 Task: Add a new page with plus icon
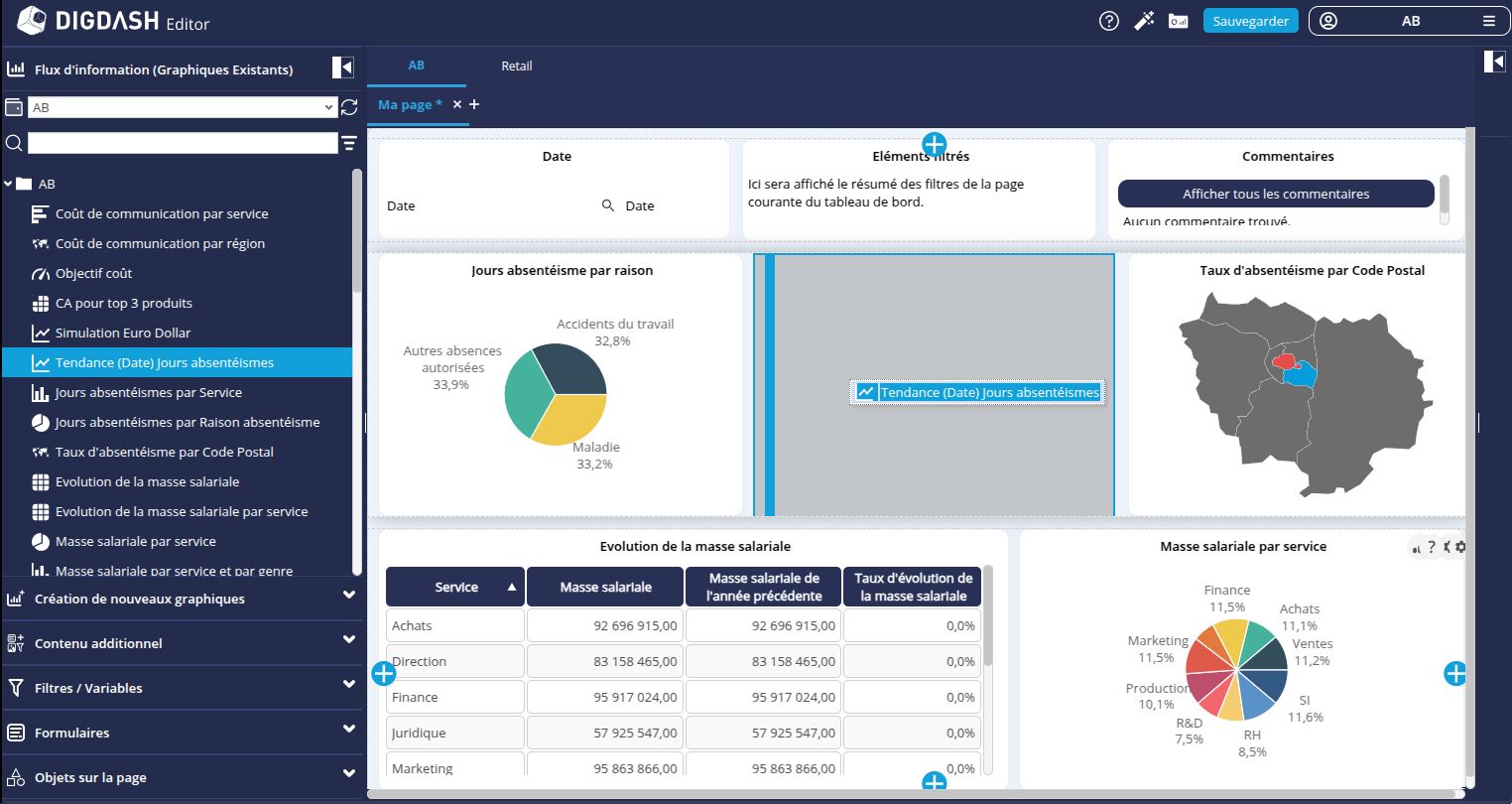[x=474, y=104]
